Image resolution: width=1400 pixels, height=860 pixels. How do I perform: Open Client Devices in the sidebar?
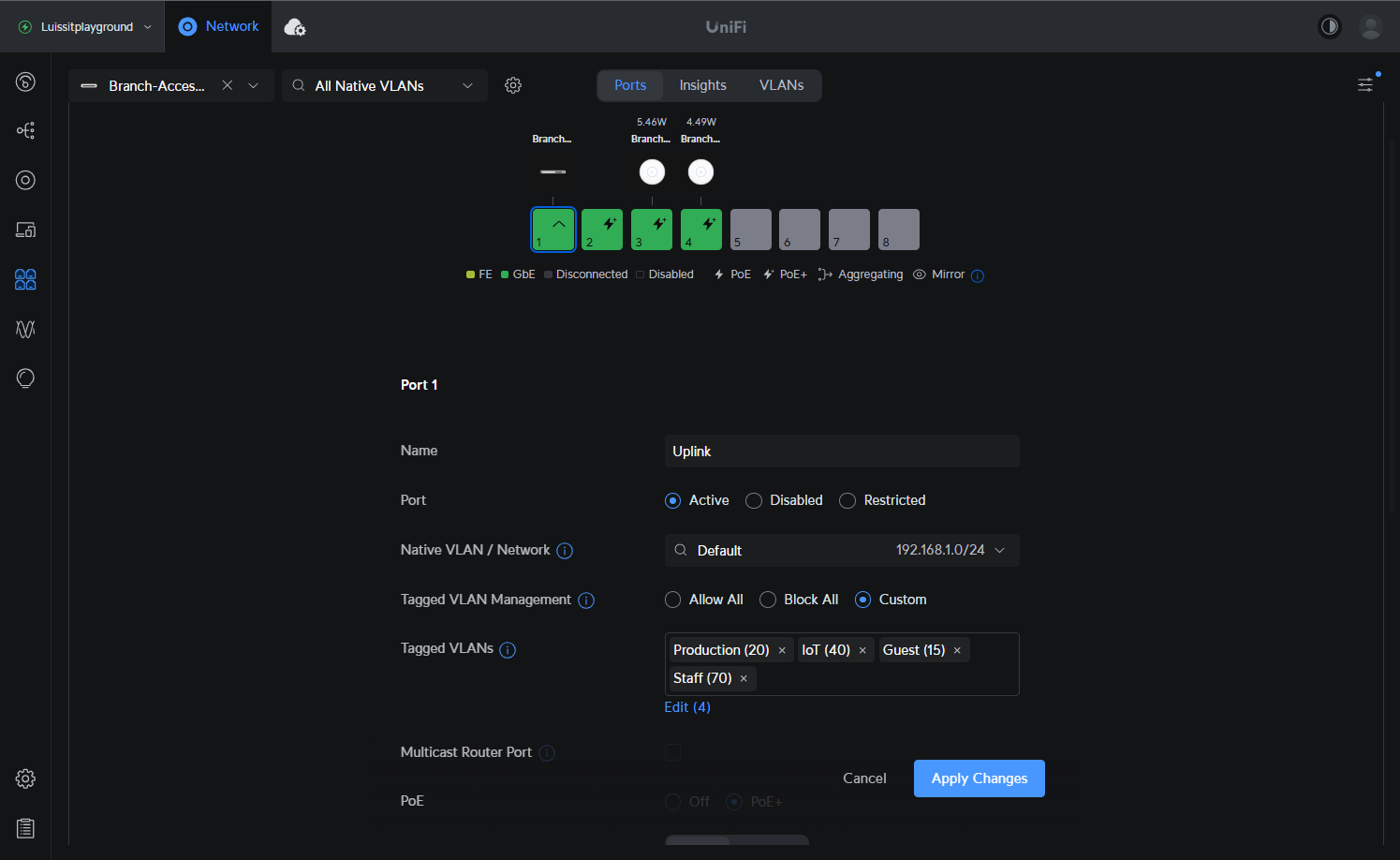coord(25,230)
